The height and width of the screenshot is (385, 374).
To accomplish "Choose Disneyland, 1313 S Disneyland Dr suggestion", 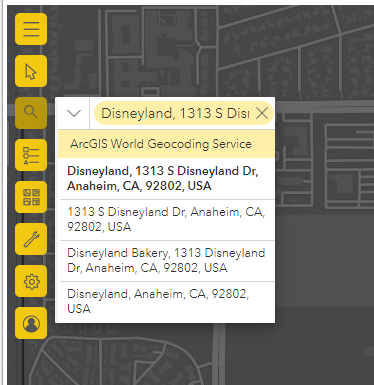I will pos(167,179).
